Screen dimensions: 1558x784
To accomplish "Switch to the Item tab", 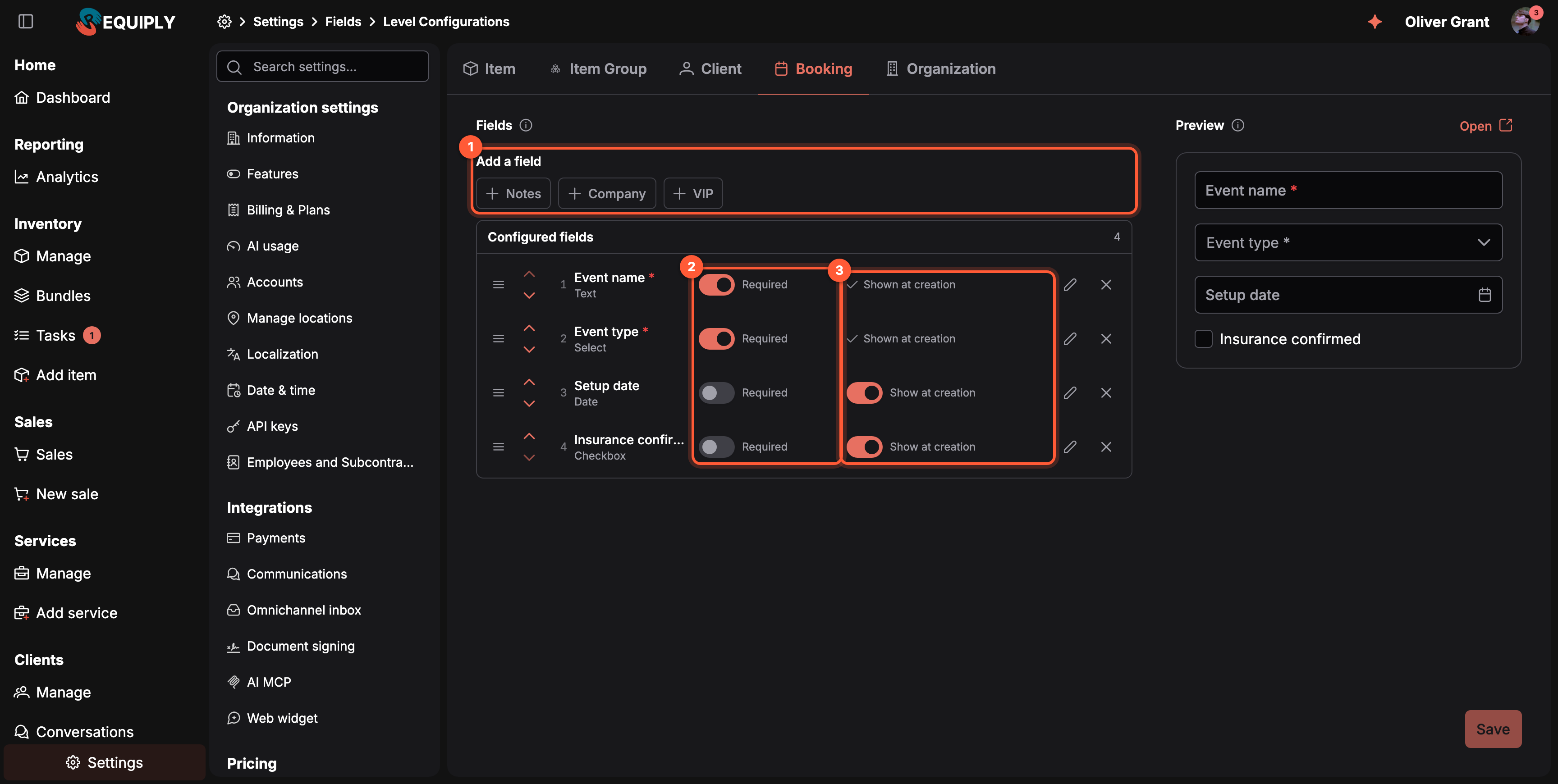I will 489,69.
